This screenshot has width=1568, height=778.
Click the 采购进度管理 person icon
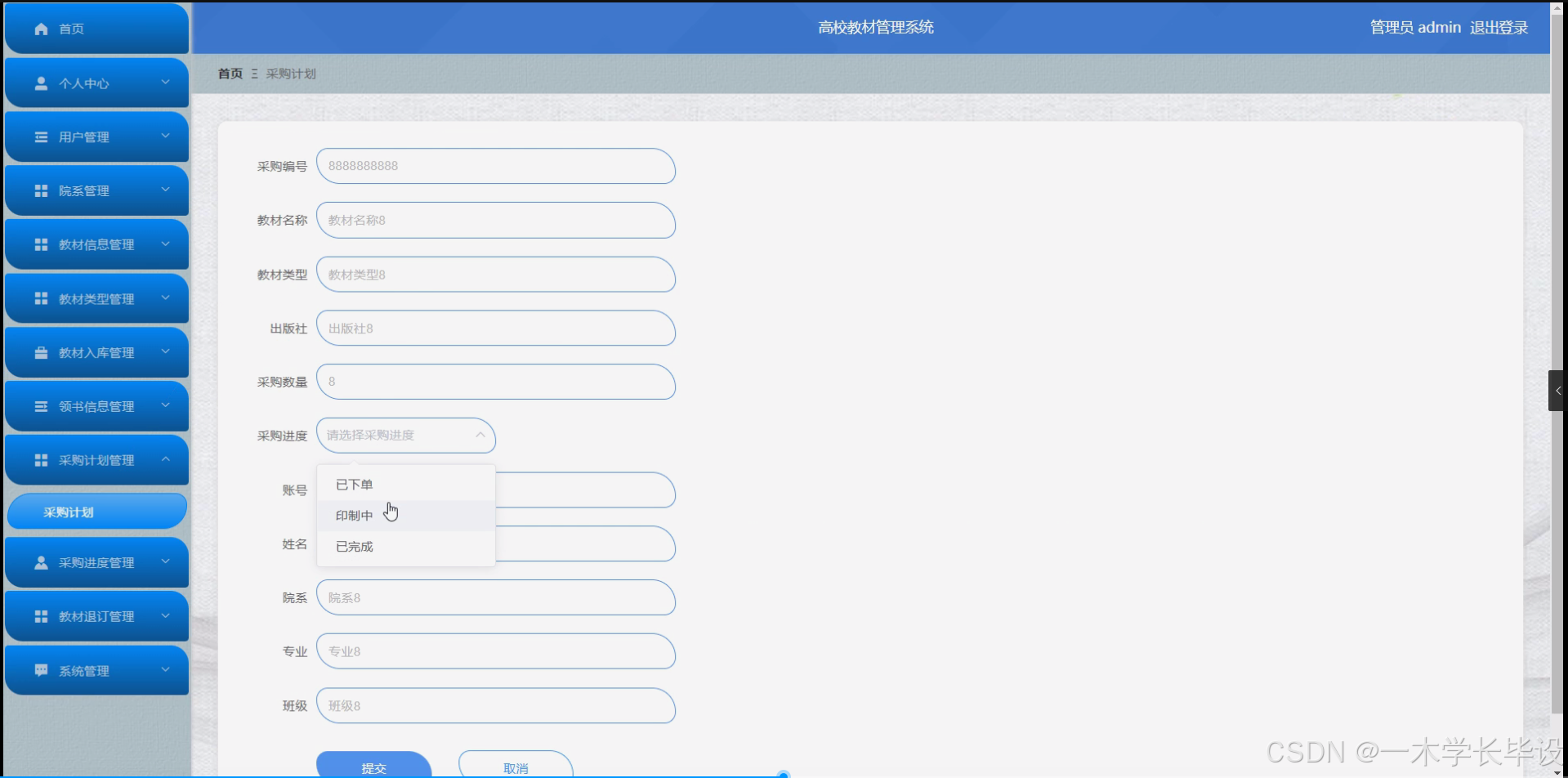click(x=41, y=562)
